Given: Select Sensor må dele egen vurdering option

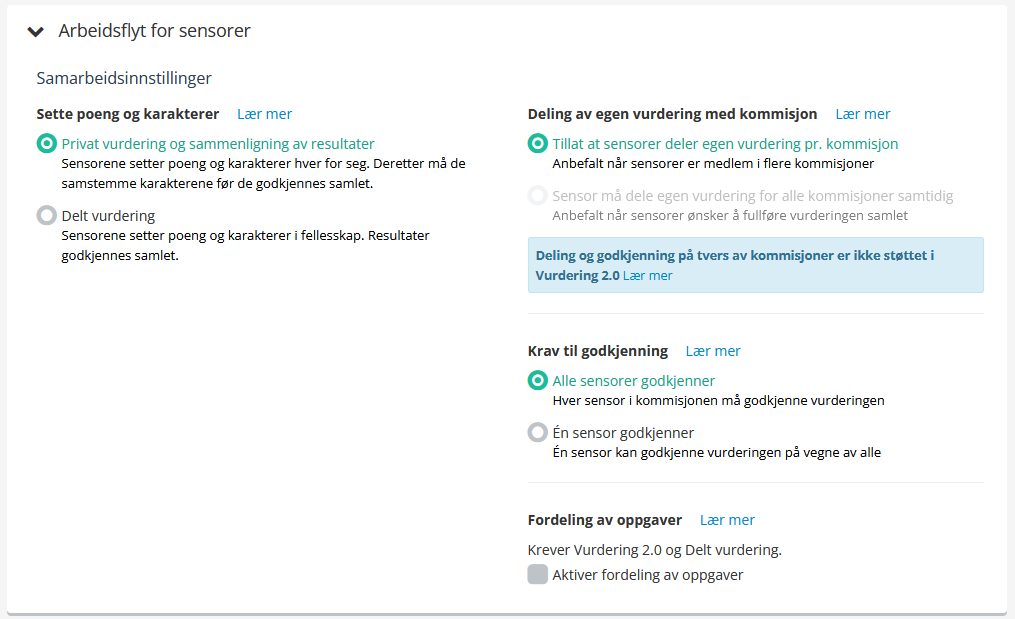Looking at the screenshot, I should click(x=538, y=196).
